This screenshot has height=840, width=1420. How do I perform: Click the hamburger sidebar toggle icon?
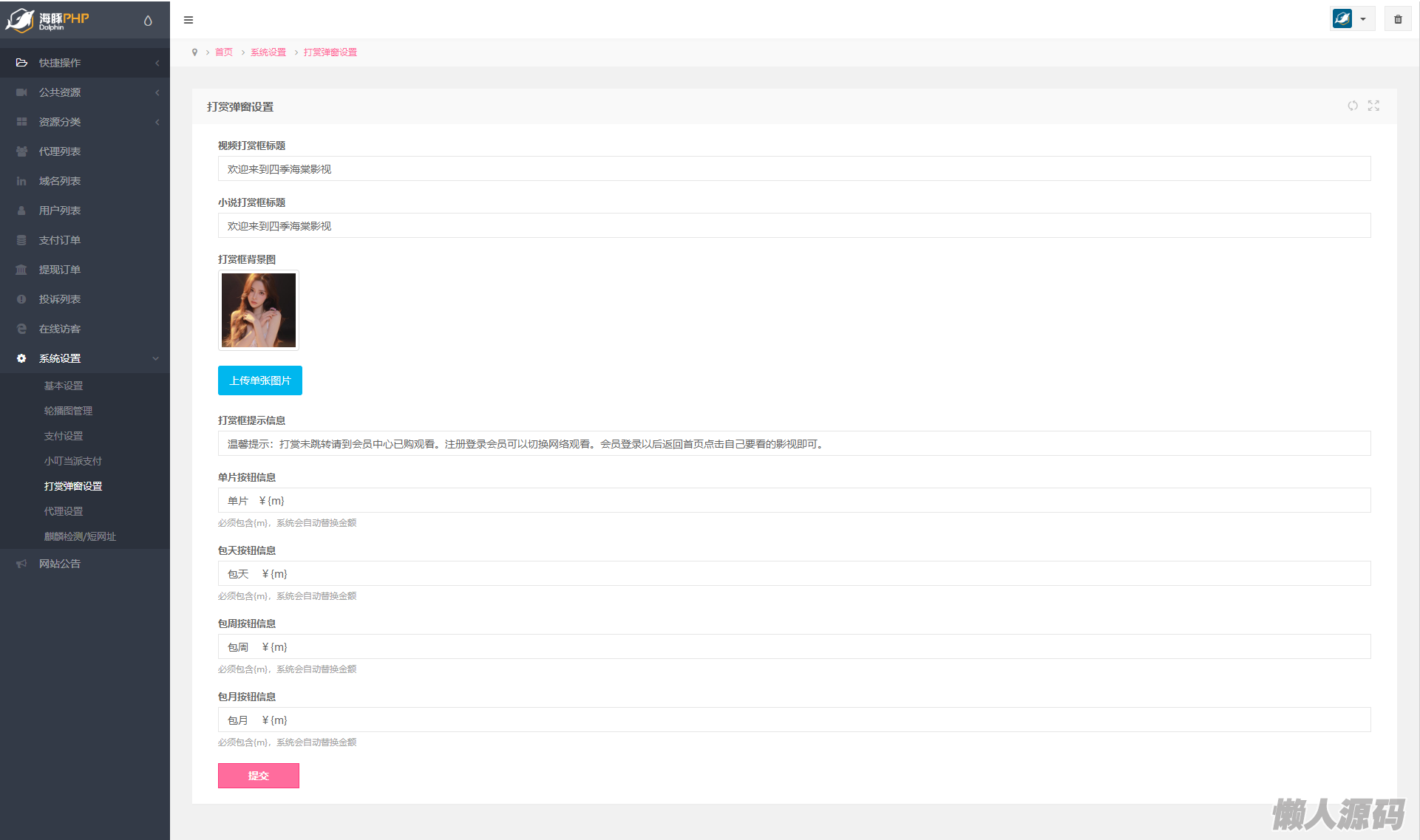188,20
